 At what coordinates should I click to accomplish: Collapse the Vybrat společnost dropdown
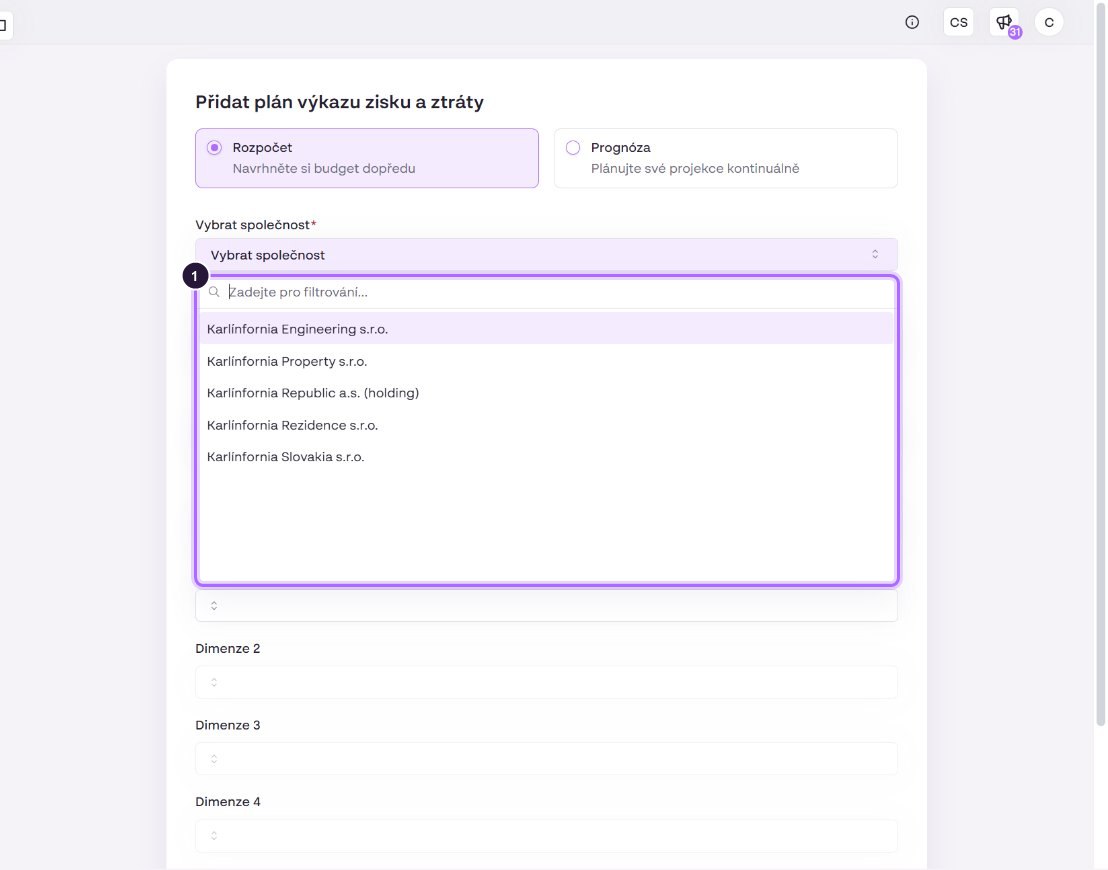(546, 254)
